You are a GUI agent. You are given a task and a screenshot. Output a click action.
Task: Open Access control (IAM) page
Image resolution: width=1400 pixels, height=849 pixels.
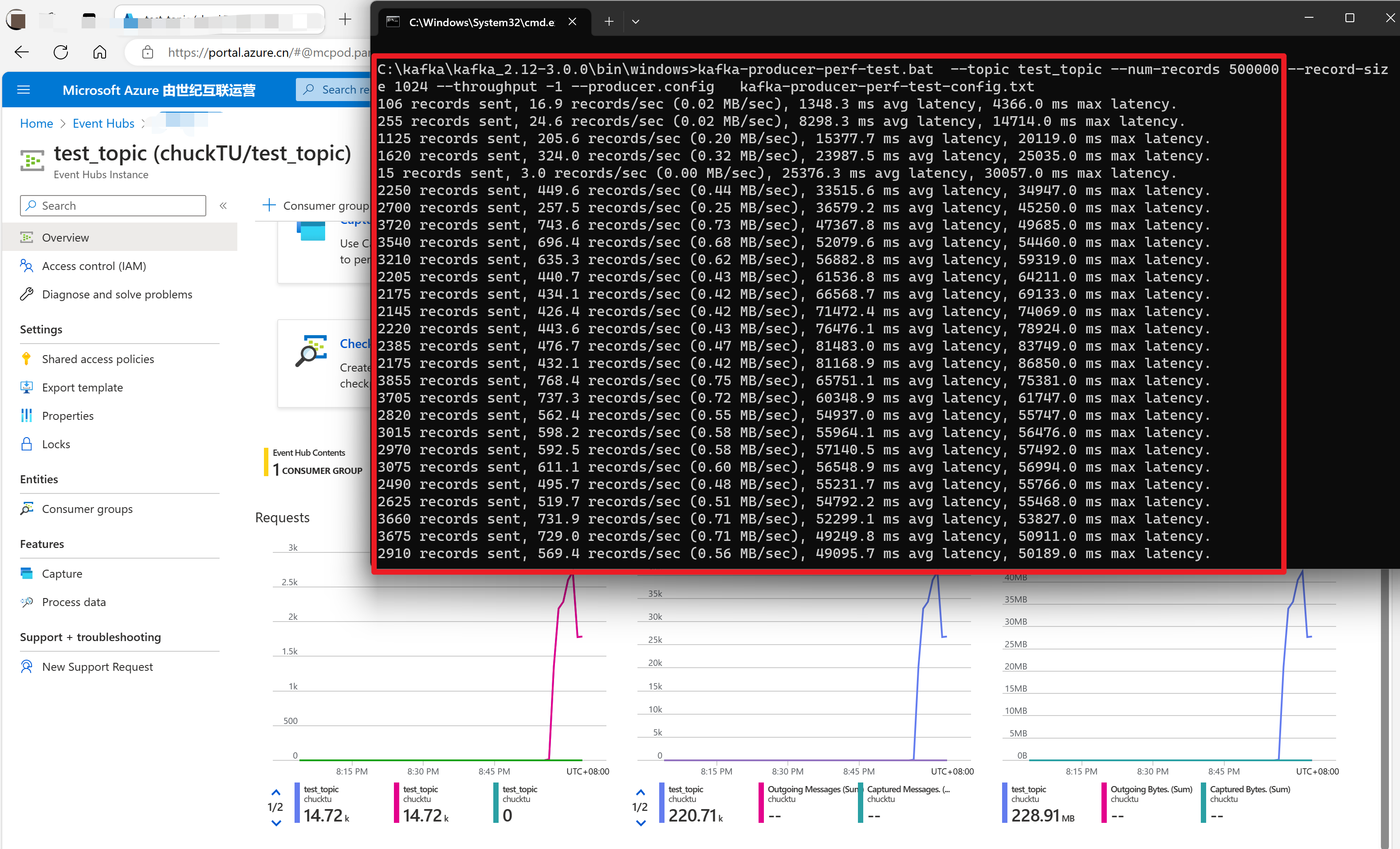point(94,266)
